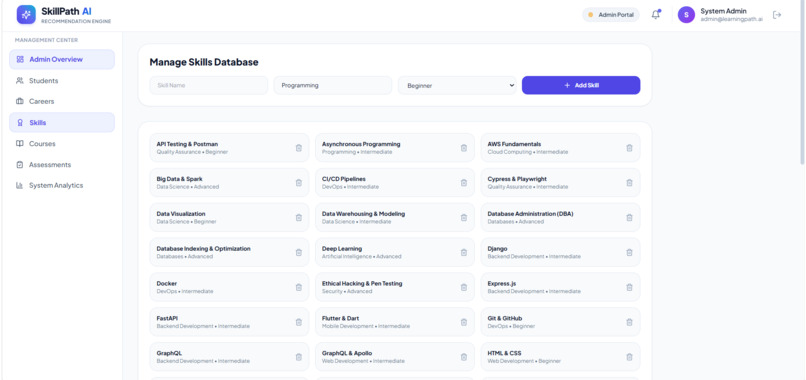Click the logout icon
The height and width of the screenshot is (380, 806).
coord(777,15)
